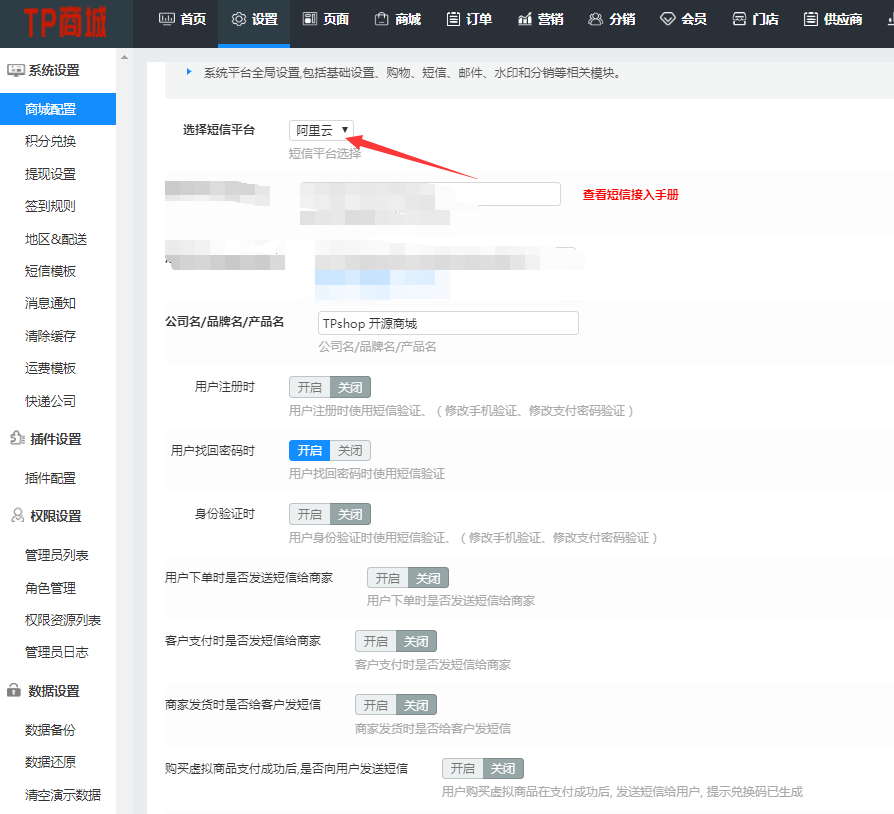Click the 供应商 supplier icon in navigation
The image size is (894, 814).
[810, 19]
